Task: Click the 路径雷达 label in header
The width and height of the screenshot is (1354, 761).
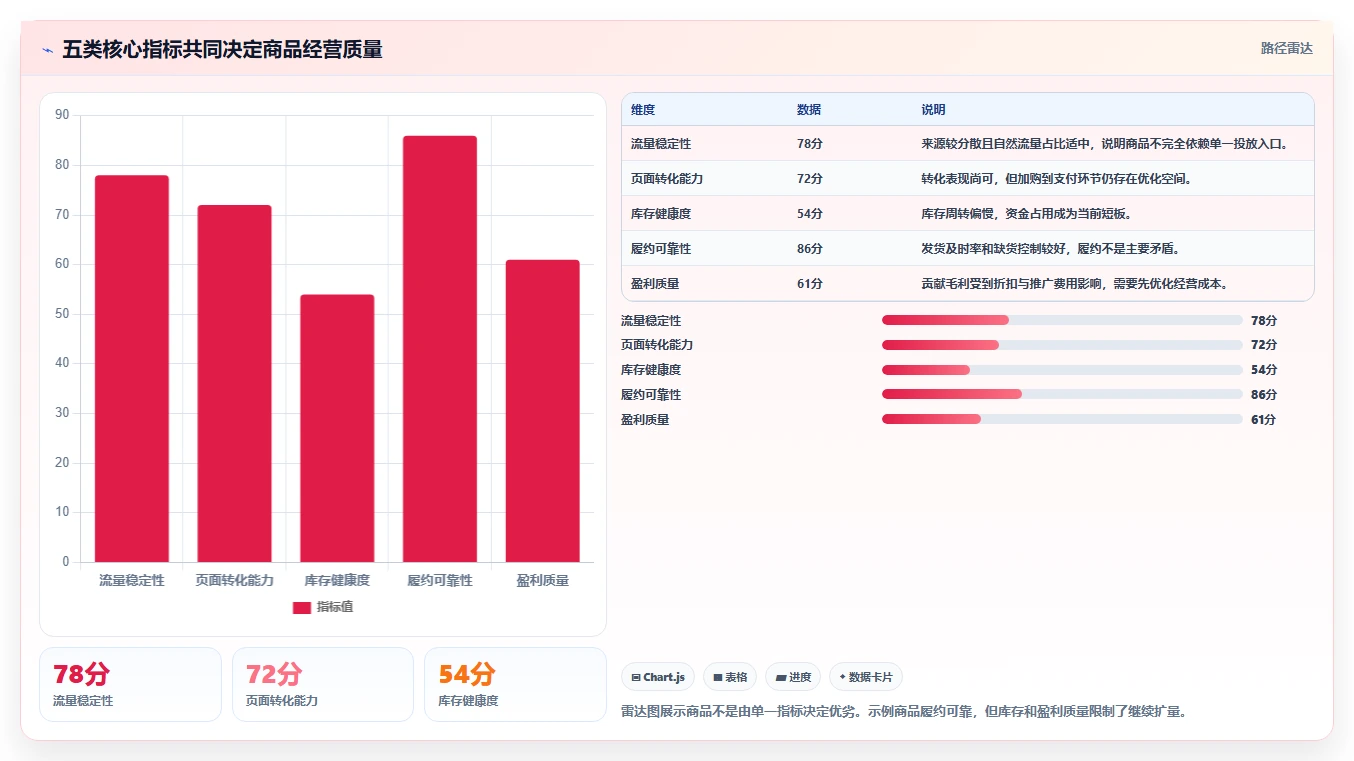Action: pos(1286,48)
